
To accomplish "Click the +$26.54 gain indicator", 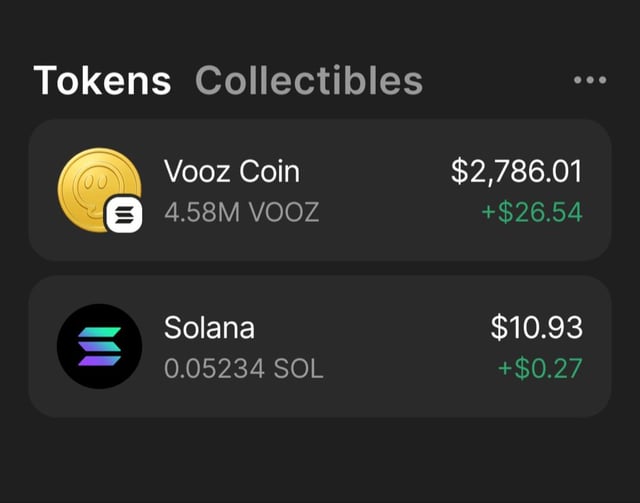I will 531,212.
